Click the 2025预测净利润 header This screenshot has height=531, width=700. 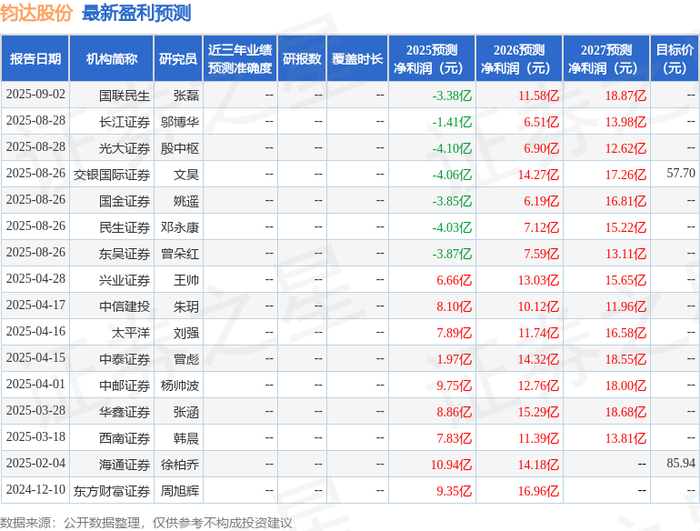pos(432,59)
